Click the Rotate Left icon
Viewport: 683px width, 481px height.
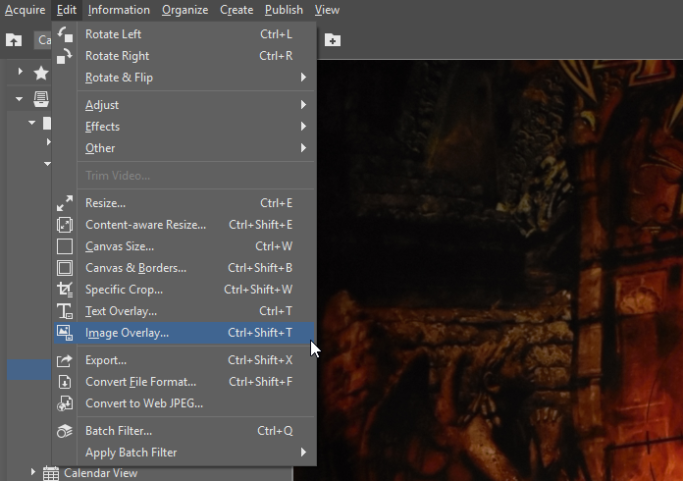coord(65,34)
